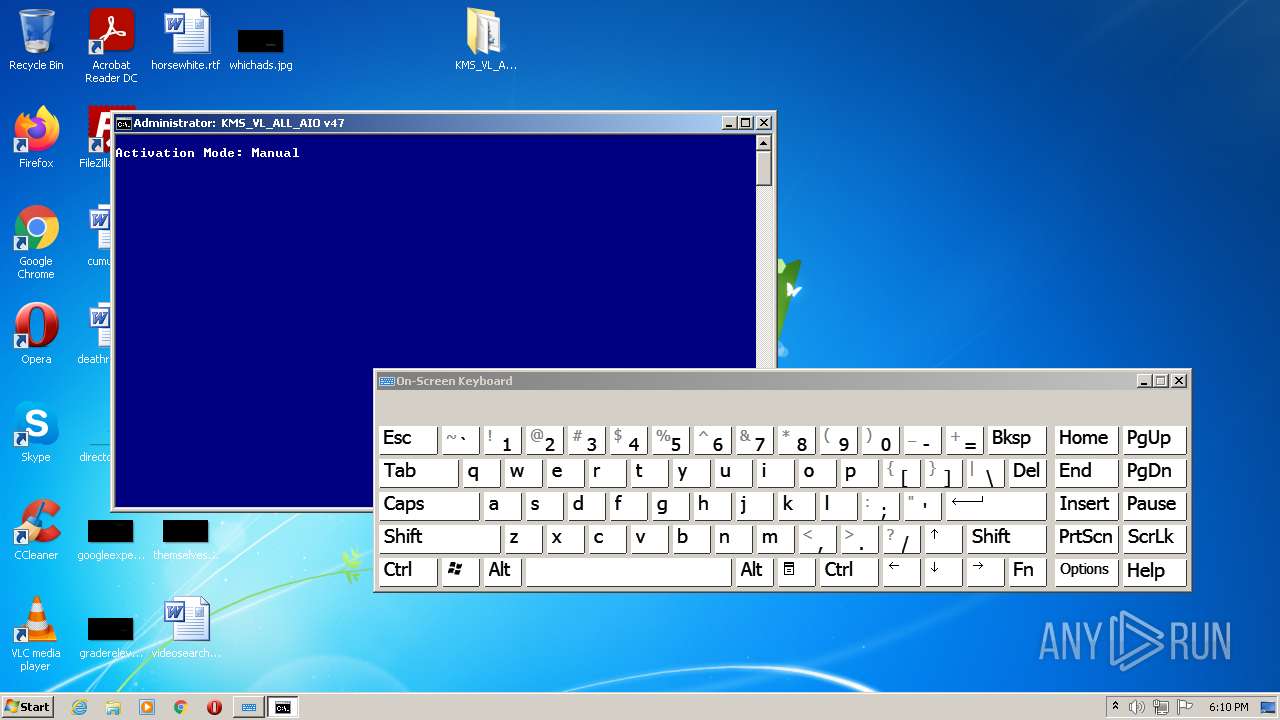The width and height of the screenshot is (1280, 720).
Task: Click the Windows logo key on keyboard
Action: (460, 570)
